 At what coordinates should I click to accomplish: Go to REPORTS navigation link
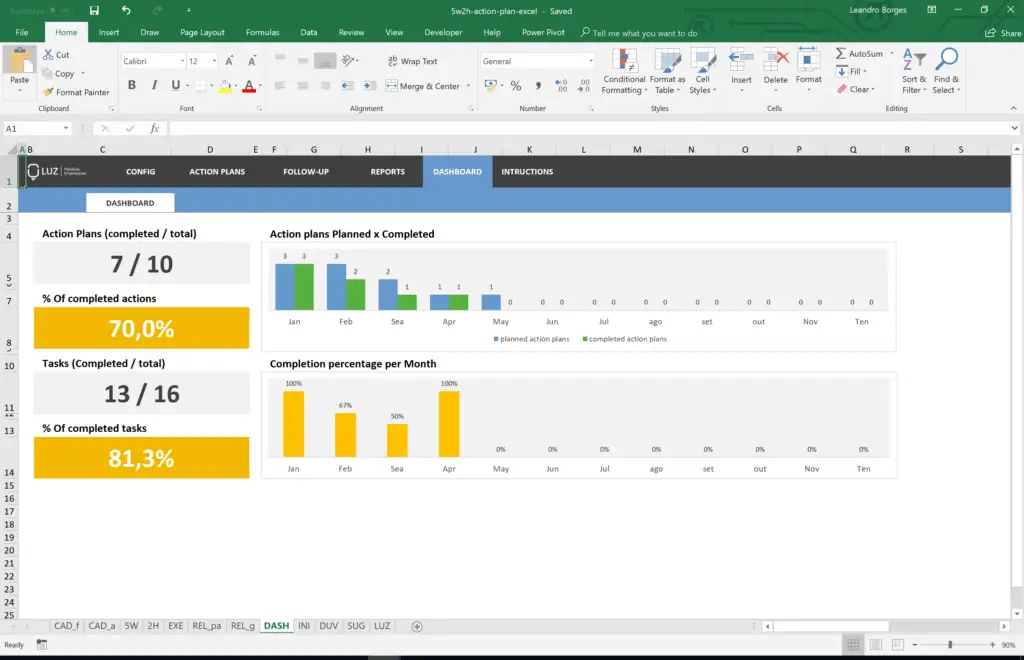[387, 172]
